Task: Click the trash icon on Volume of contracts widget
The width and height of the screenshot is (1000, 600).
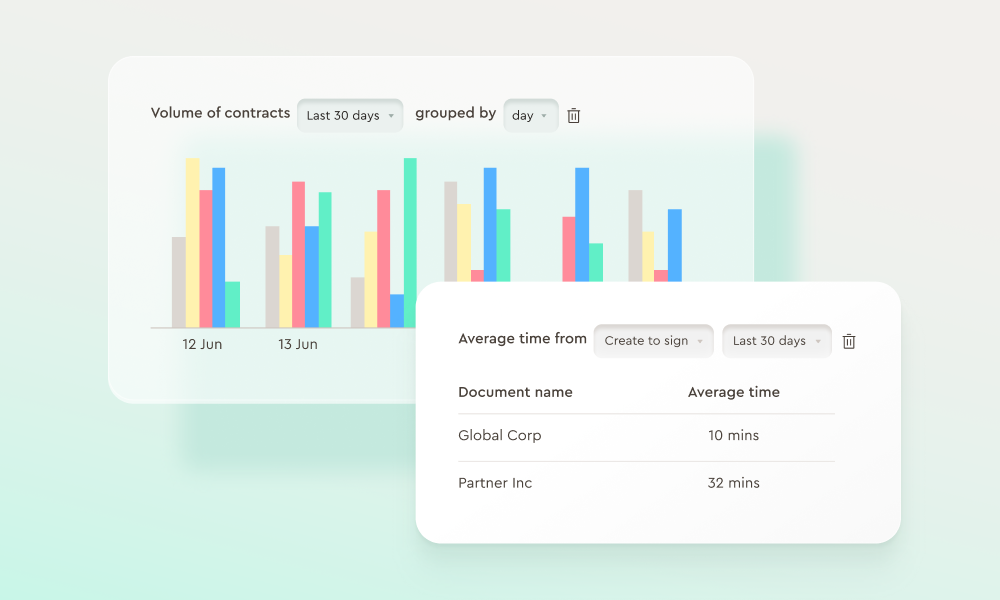Action: point(573,115)
